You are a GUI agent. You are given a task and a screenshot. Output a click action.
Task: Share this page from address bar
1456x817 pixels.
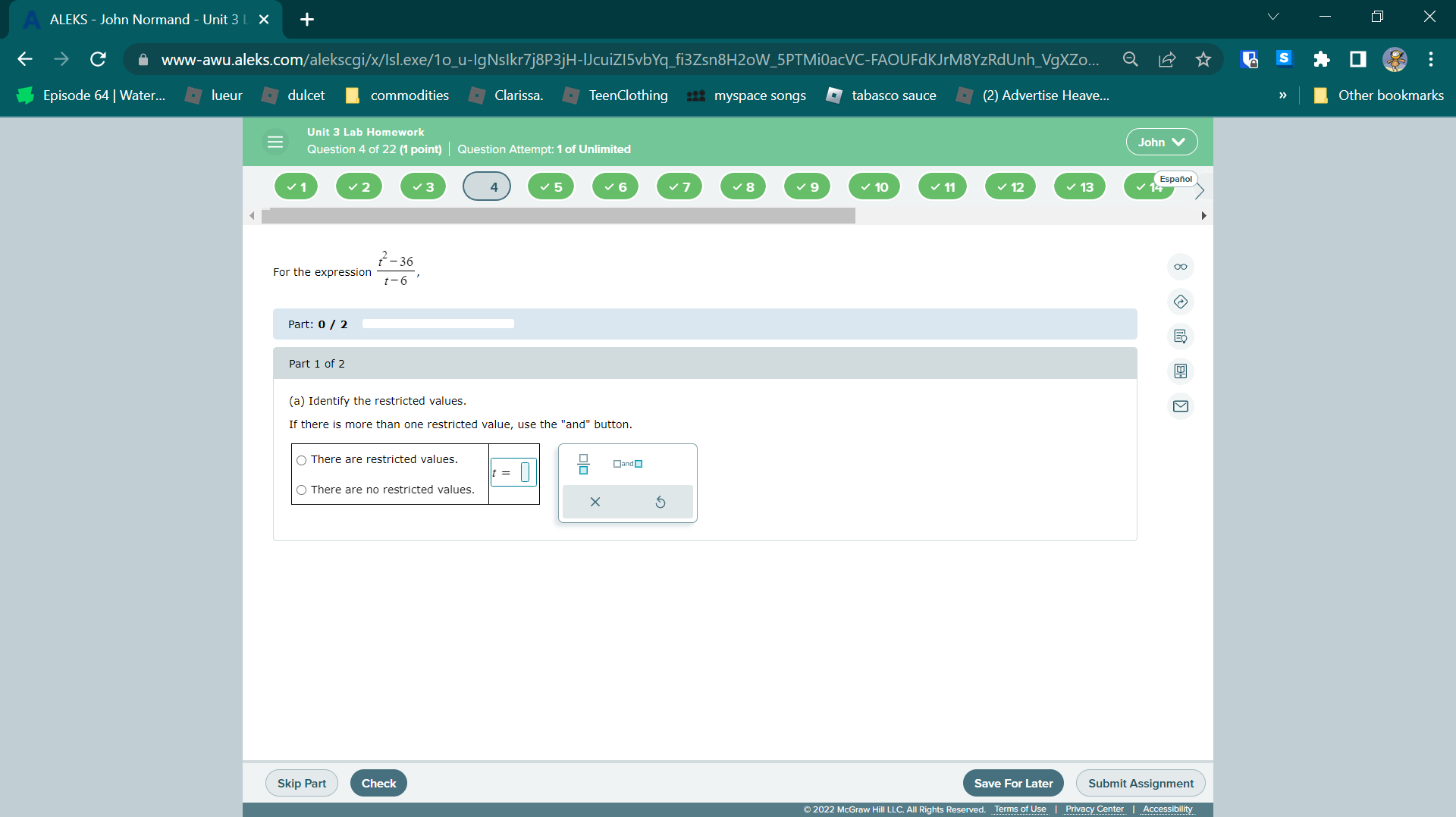[1167, 59]
